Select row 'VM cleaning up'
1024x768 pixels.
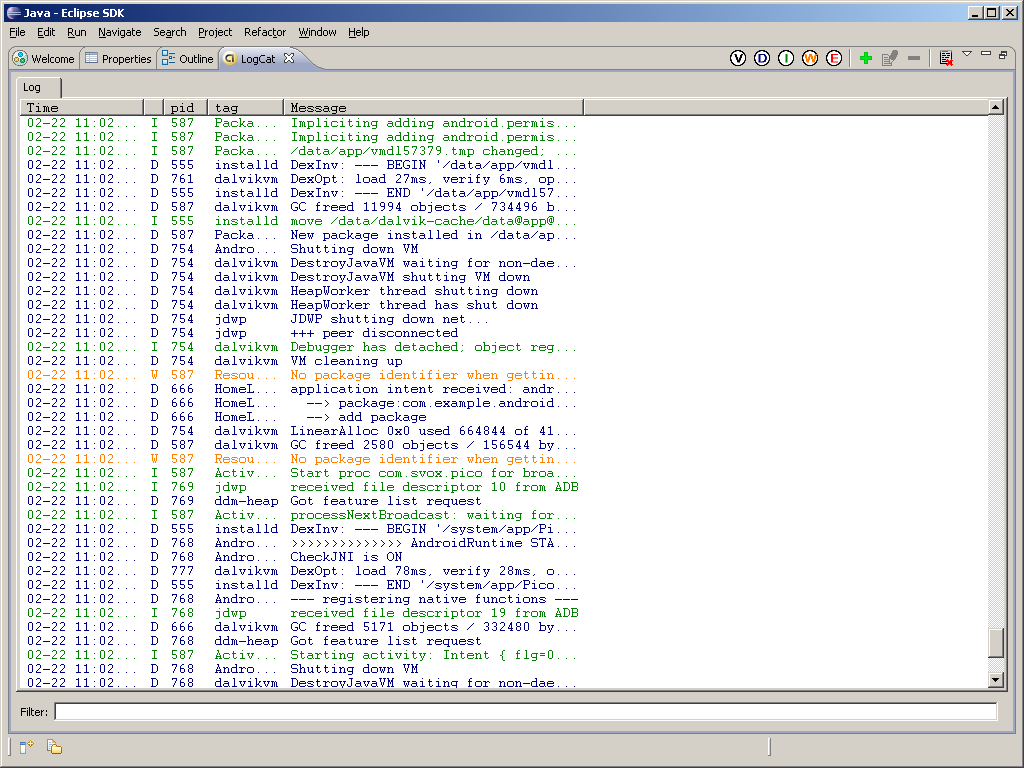click(x=503, y=361)
